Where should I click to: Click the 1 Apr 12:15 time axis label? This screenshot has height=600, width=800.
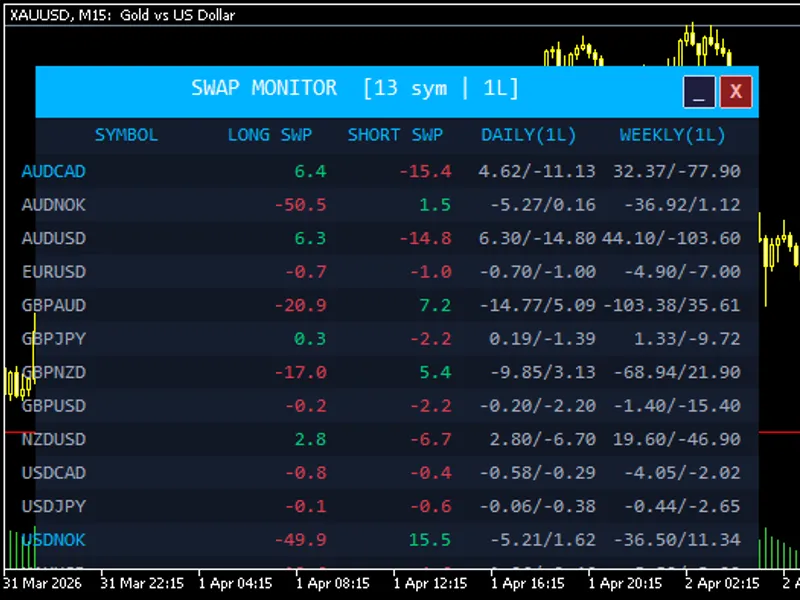430,583
